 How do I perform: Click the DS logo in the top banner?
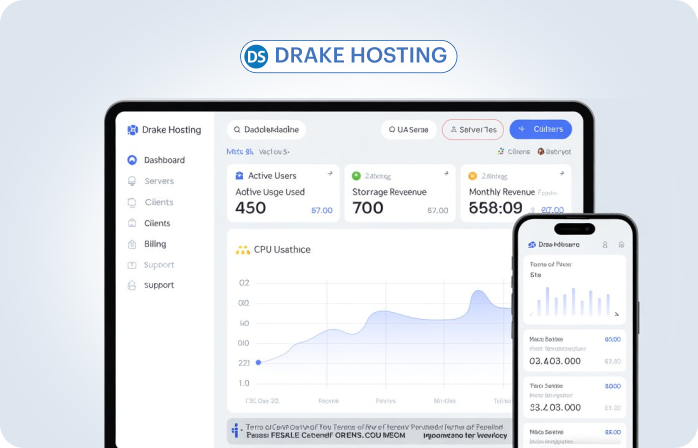[256, 56]
